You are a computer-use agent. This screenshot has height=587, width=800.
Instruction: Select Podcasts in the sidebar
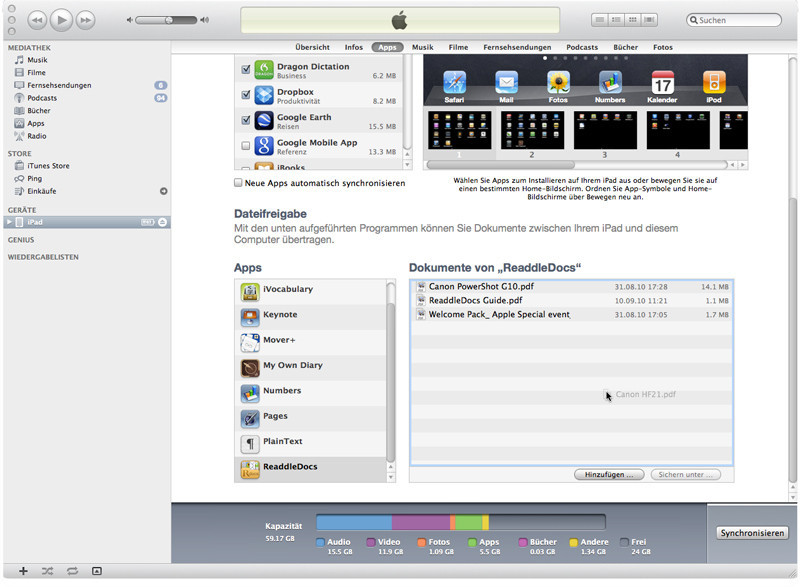point(87,98)
